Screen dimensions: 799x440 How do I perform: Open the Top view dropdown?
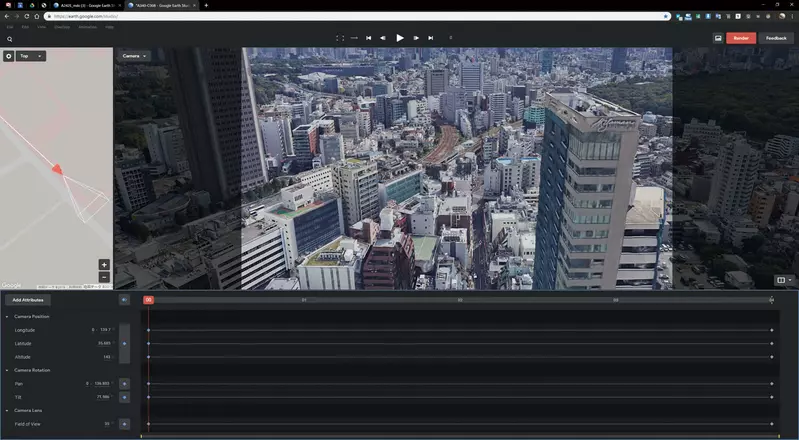pyautogui.click(x=31, y=56)
